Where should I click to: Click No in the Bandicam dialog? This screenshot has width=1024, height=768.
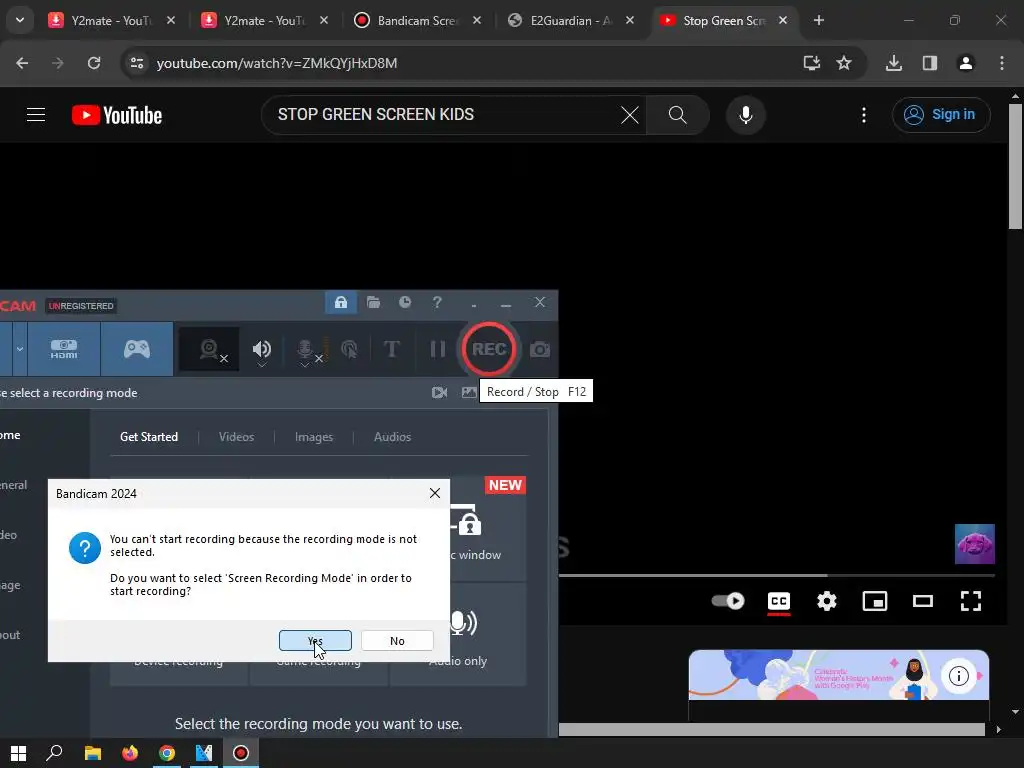tap(397, 641)
